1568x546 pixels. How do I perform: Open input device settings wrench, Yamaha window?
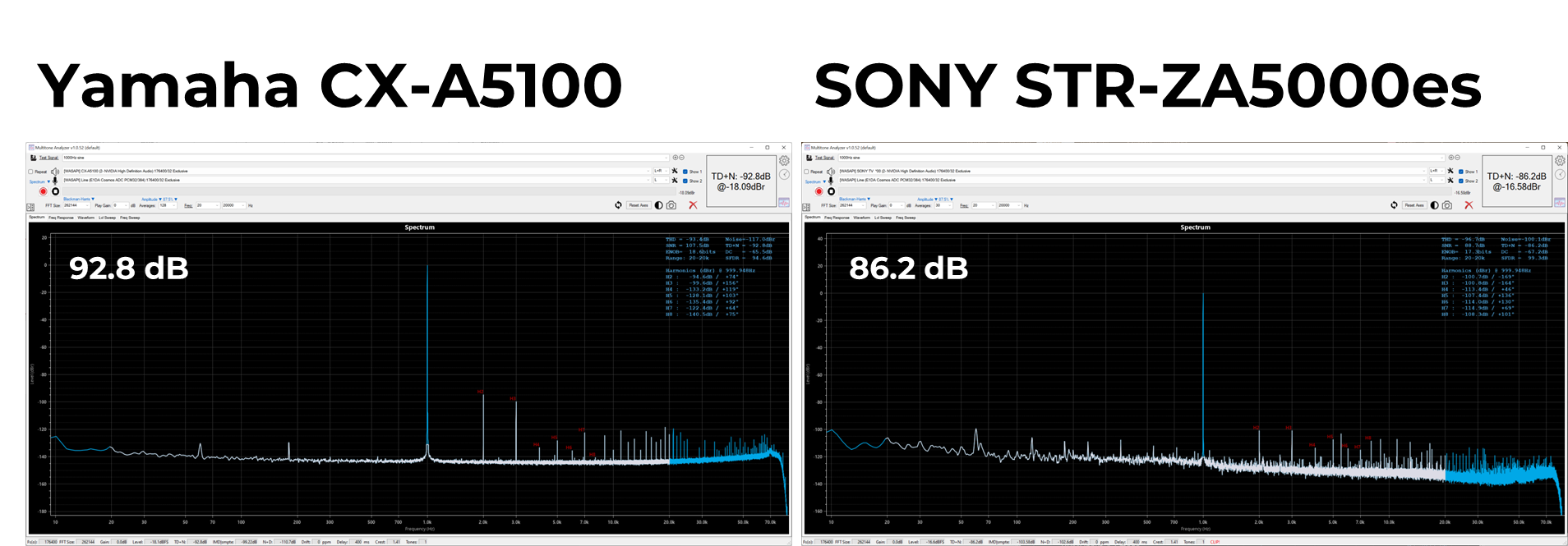click(675, 180)
